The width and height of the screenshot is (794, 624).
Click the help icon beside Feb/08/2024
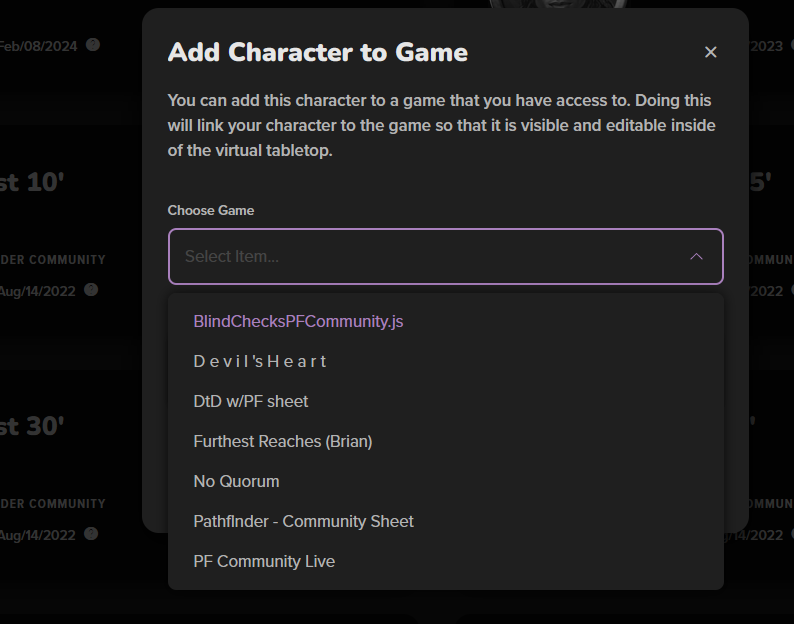(93, 45)
